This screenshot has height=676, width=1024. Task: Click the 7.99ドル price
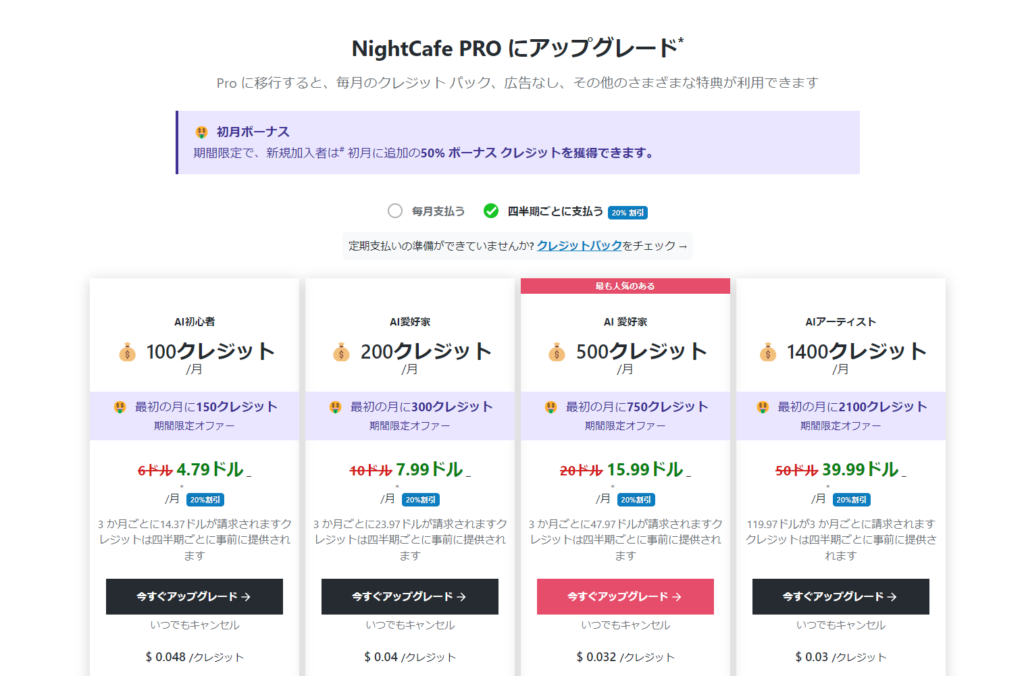429,470
